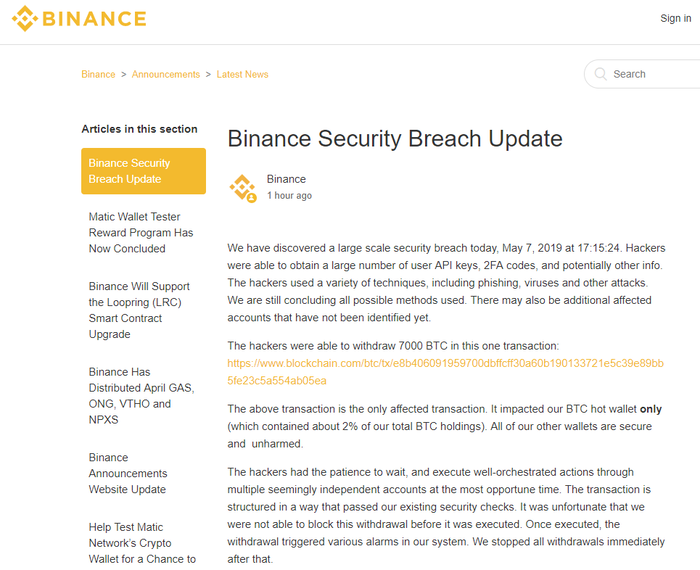Open Loopring (LRC) Smart Contract Upgrade article

pyautogui.click(x=139, y=310)
